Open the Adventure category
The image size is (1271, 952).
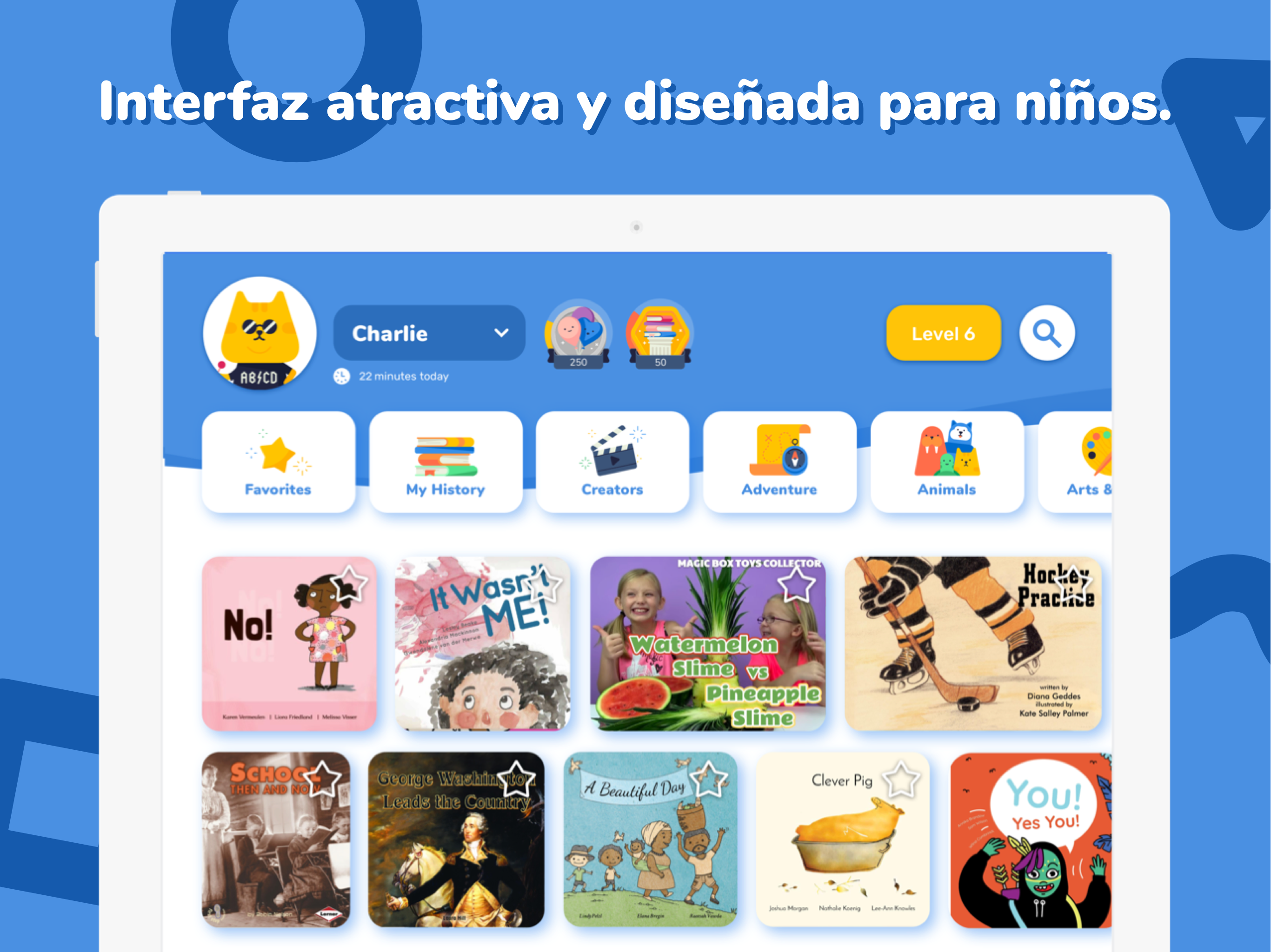point(779,462)
